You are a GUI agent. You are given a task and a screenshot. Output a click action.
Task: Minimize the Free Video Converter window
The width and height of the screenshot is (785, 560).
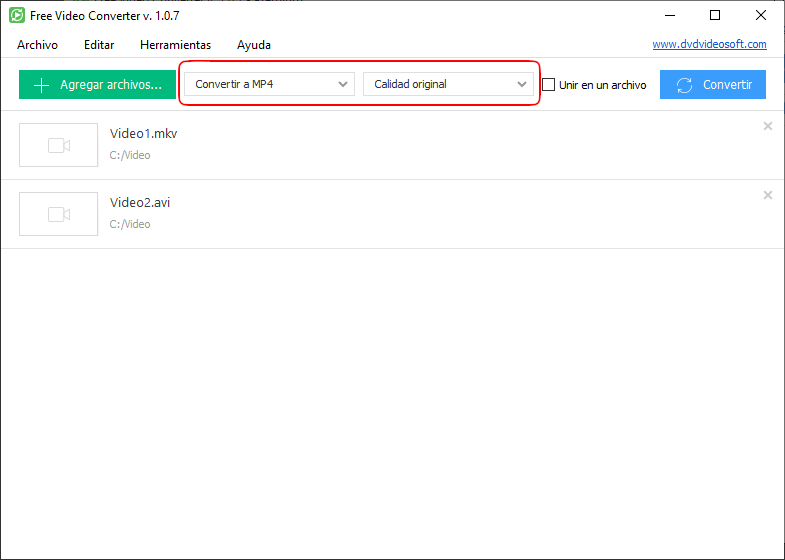(x=670, y=16)
